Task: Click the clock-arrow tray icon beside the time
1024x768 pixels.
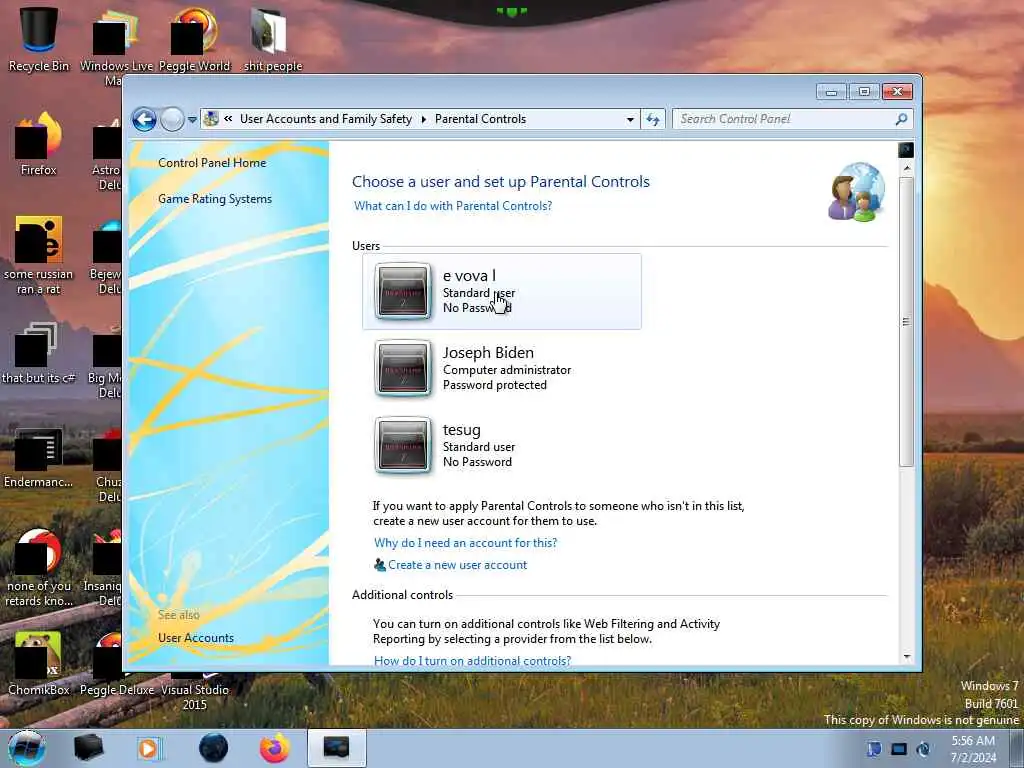Action: 923,748
